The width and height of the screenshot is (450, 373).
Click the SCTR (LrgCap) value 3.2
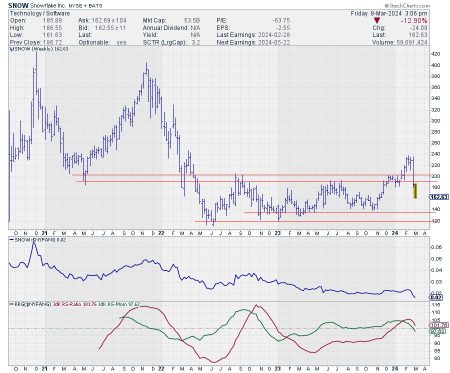click(196, 43)
